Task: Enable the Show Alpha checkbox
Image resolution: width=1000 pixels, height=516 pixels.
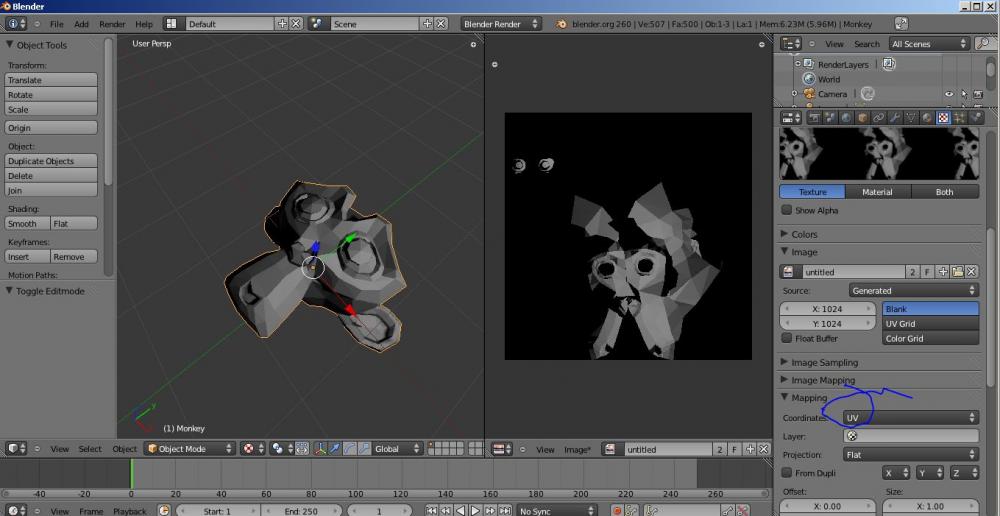Action: (x=786, y=210)
